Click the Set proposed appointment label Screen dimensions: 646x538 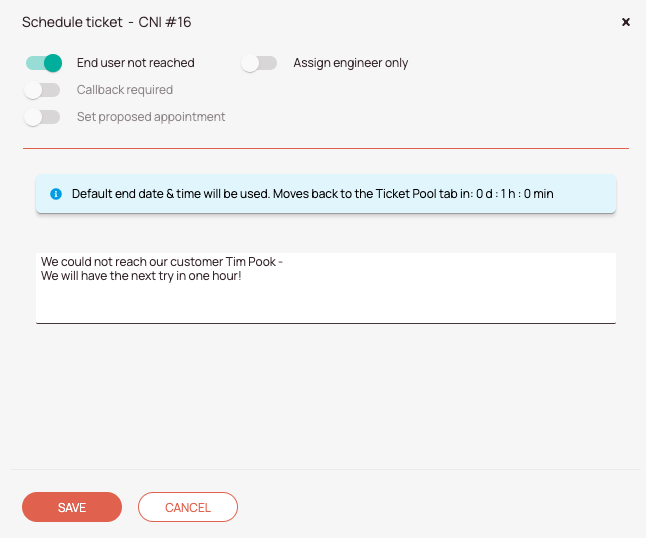(x=151, y=117)
